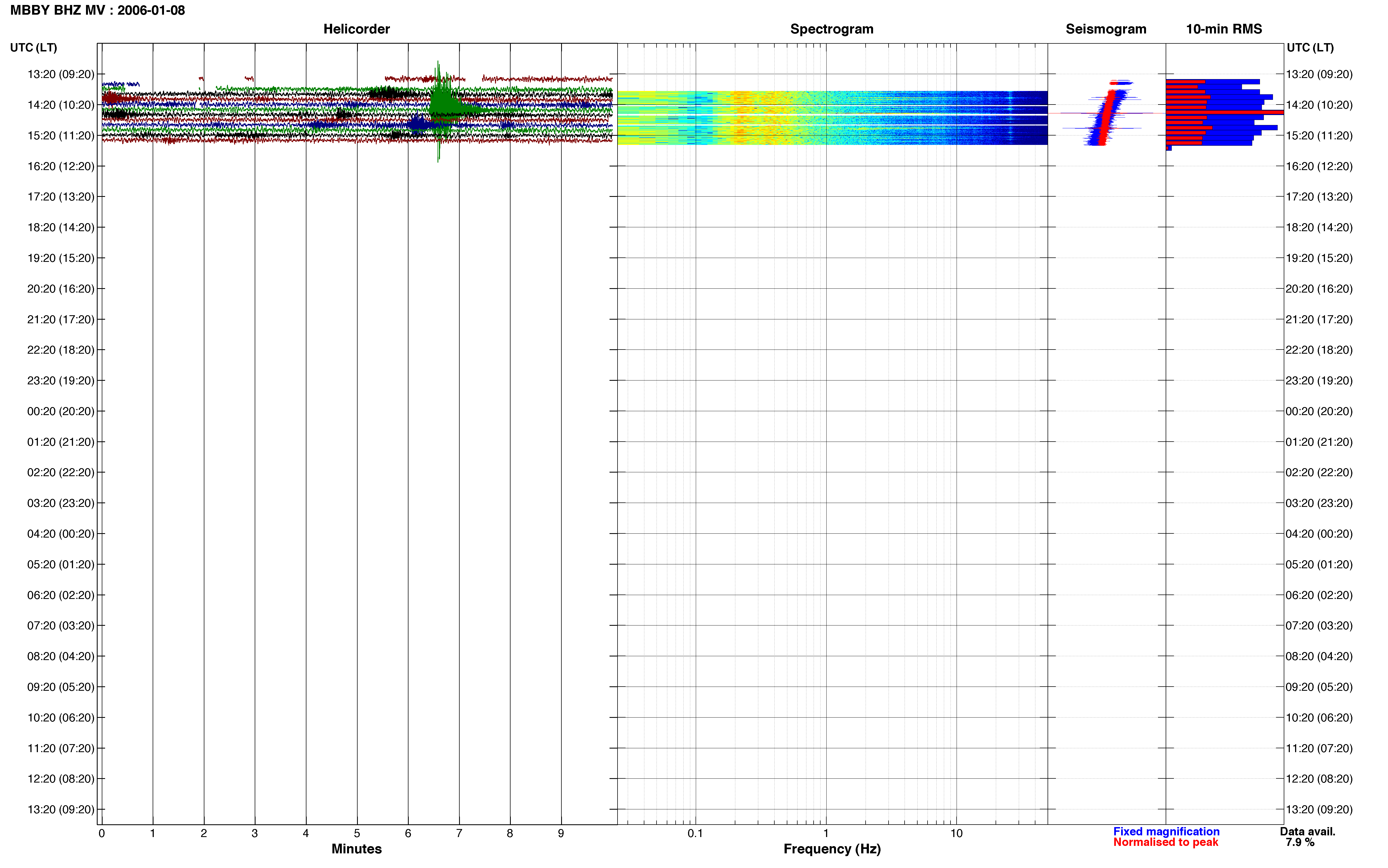
Task: Click the right '00:20 (20:20)' time label
Action: [x=1319, y=411]
